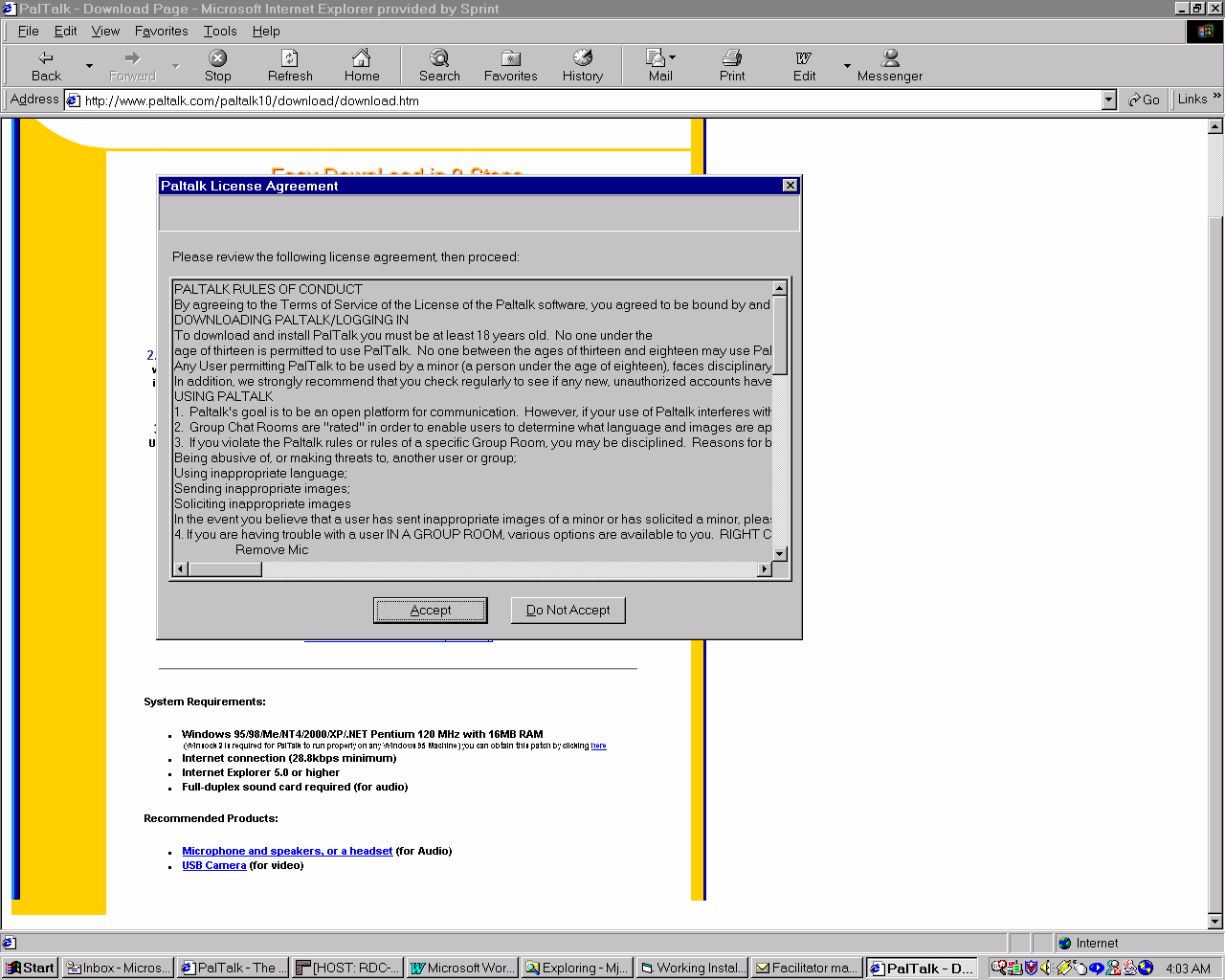This screenshot has height=980, width=1225.
Task: Switch to Microsoft Word taskbar window
Action: [x=462, y=968]
